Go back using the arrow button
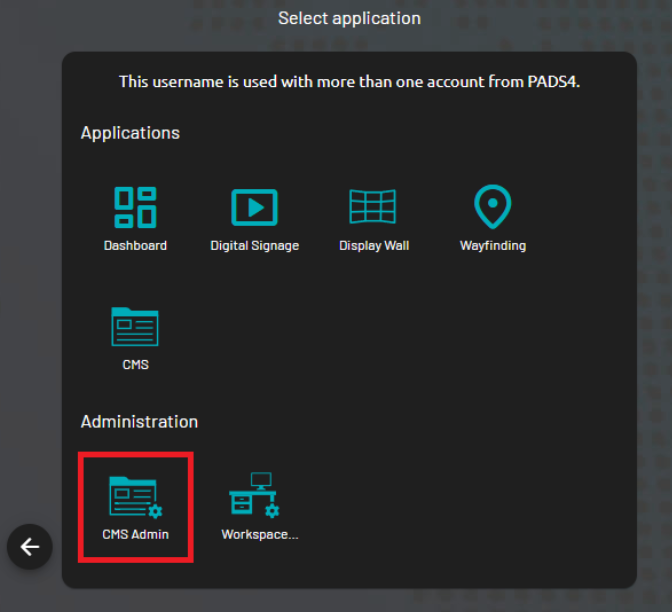The height and width of the screenshot is (612, 672). point(30,547)
